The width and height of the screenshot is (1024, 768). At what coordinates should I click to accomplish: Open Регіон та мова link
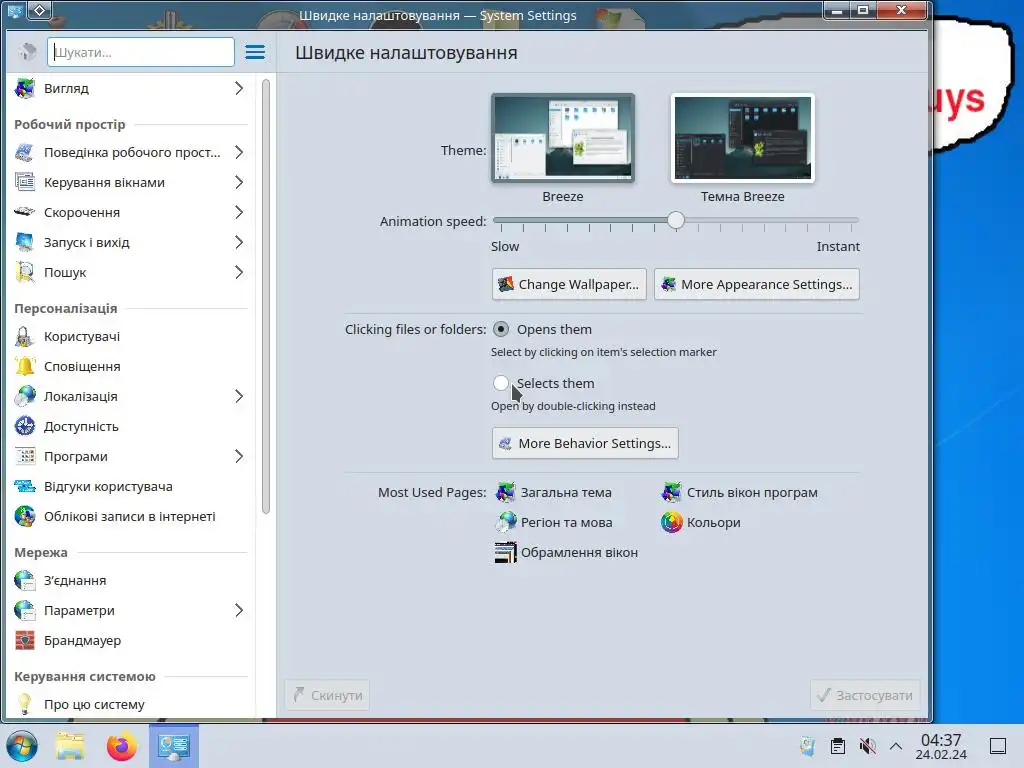click(x=554, y=522)
